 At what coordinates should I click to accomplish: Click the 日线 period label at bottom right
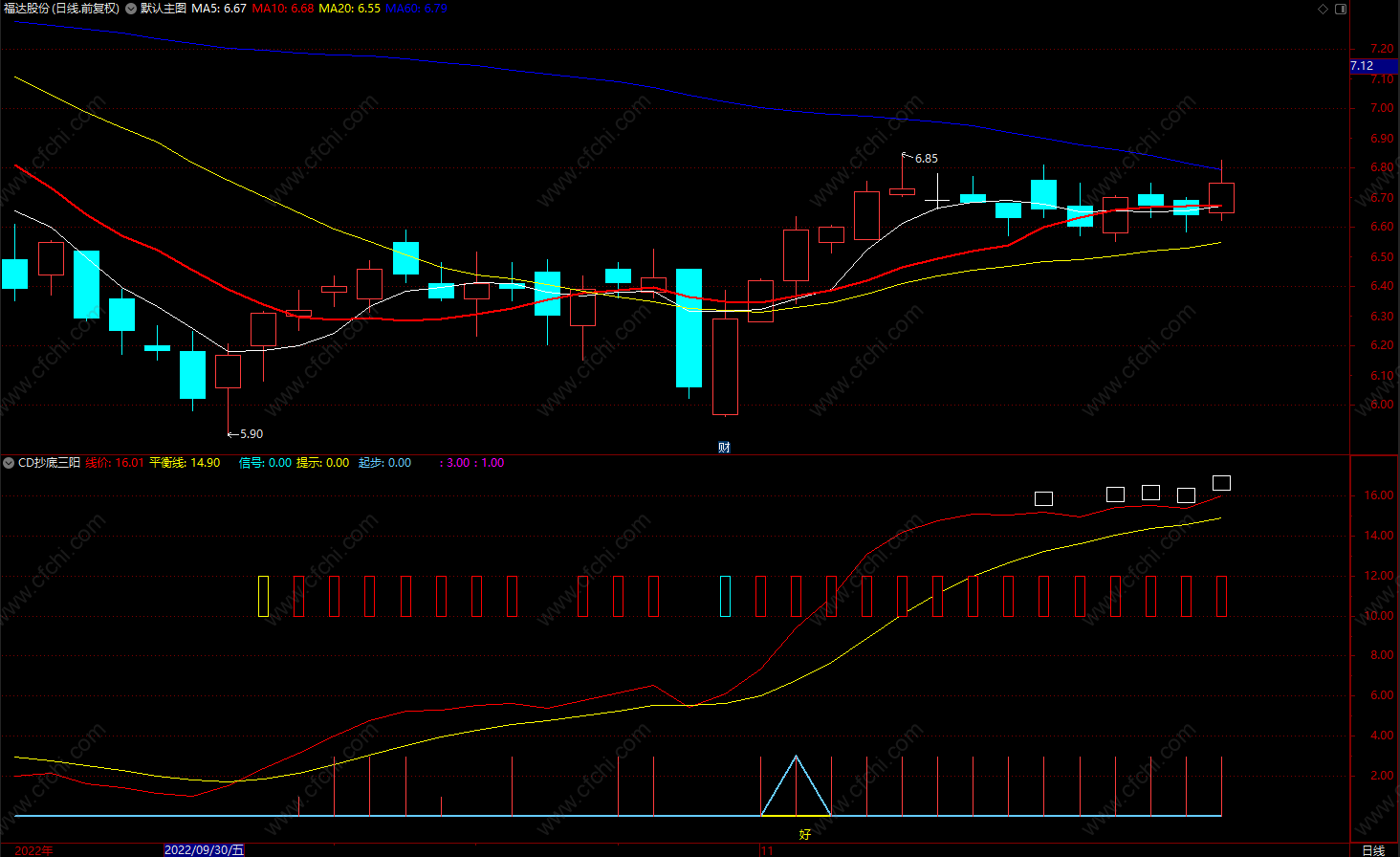[1373, 850]
